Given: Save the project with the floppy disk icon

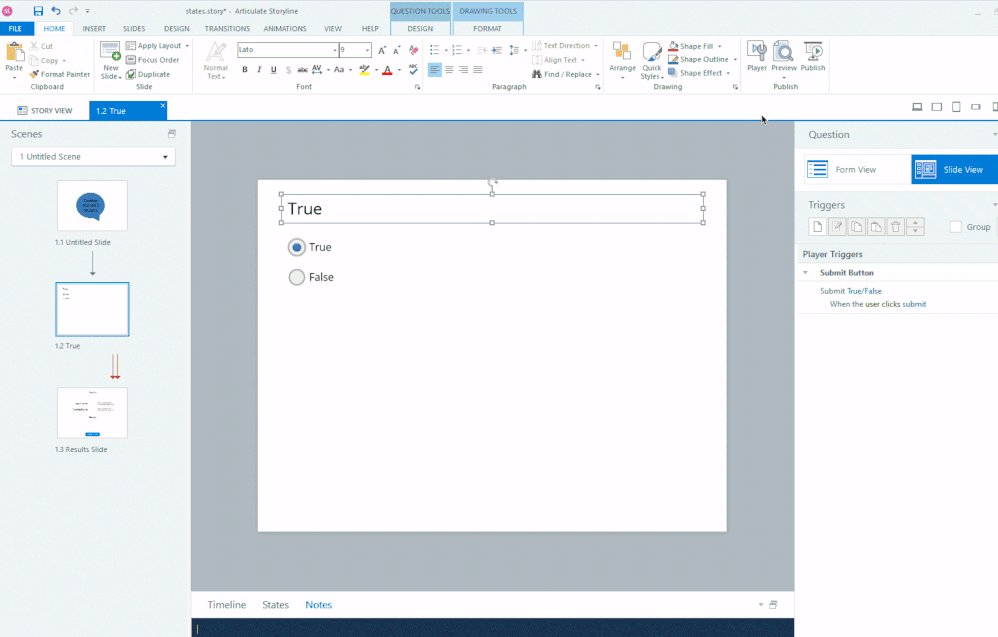Looking at the screenshot, I should 38,10.
